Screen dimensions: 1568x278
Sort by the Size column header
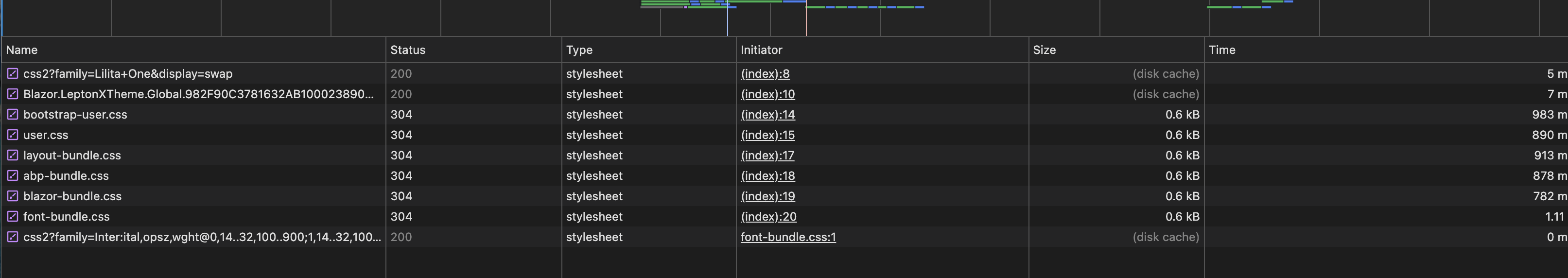tap(1044, 50)
